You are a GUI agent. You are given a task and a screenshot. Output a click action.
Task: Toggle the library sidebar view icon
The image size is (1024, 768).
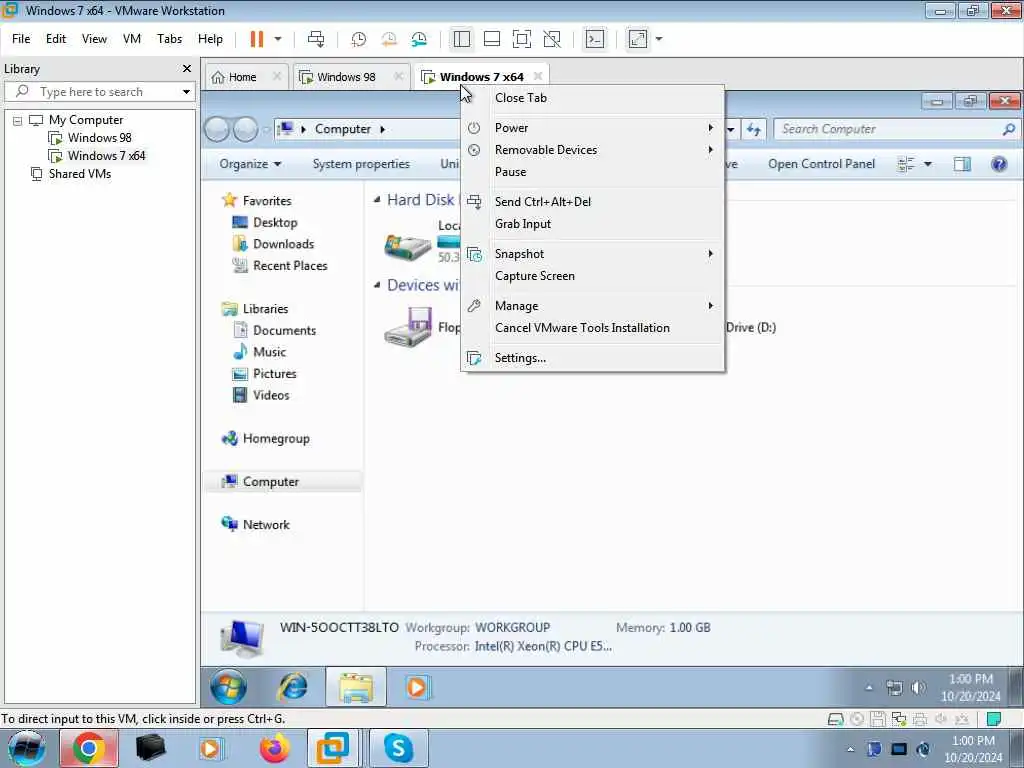(462, 39)
